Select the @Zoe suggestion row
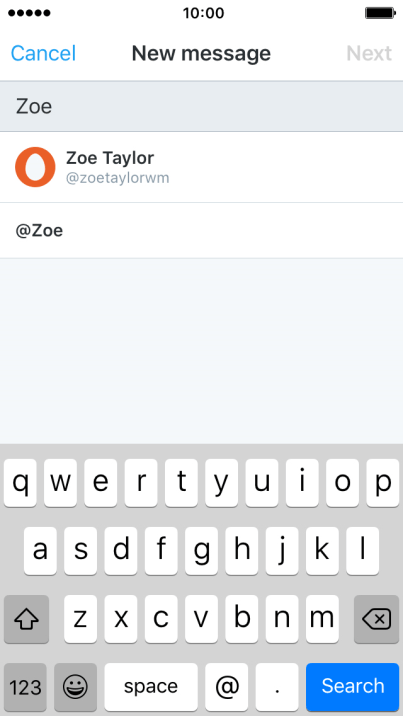 (x=201, y=231)
